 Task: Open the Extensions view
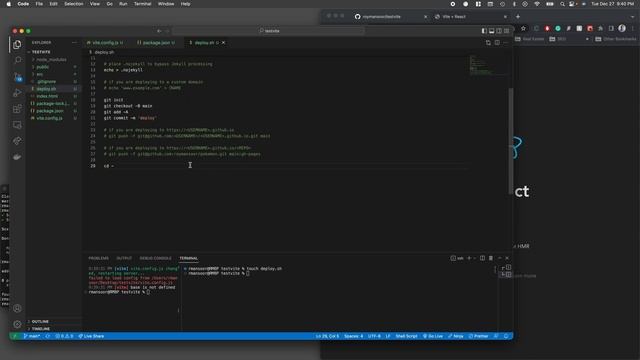click(x=17, y=109)
